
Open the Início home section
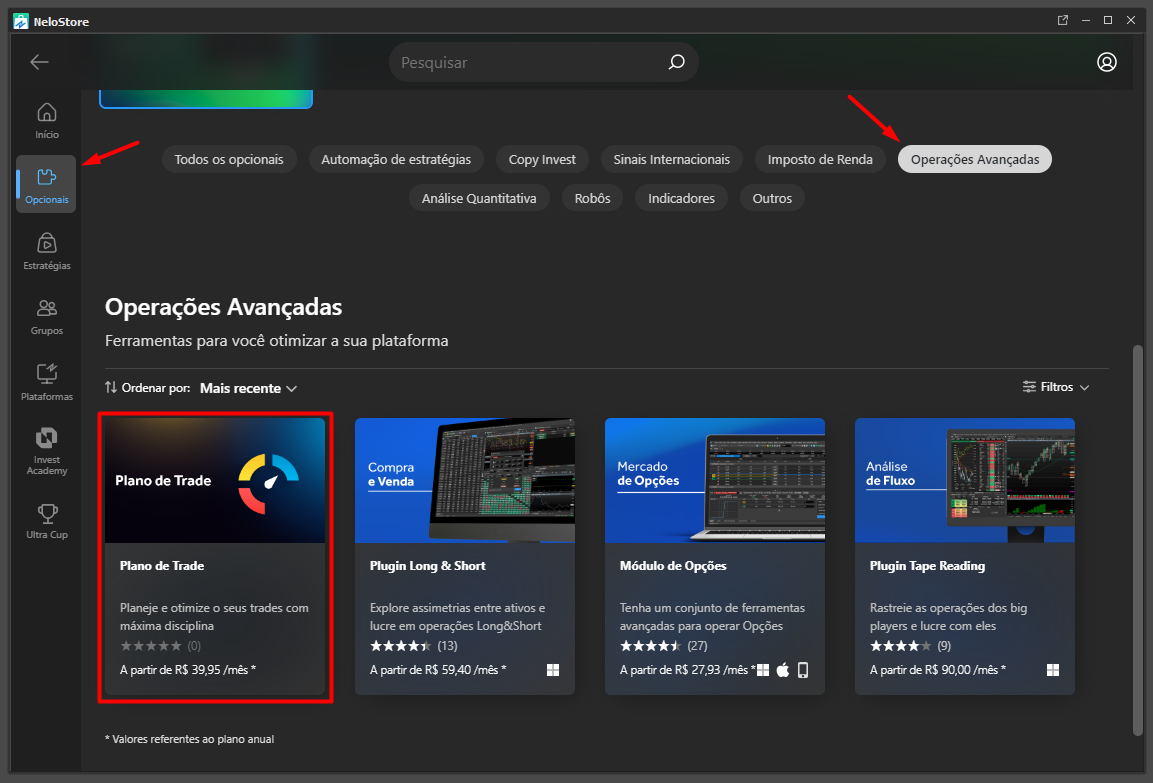point(46,121)
